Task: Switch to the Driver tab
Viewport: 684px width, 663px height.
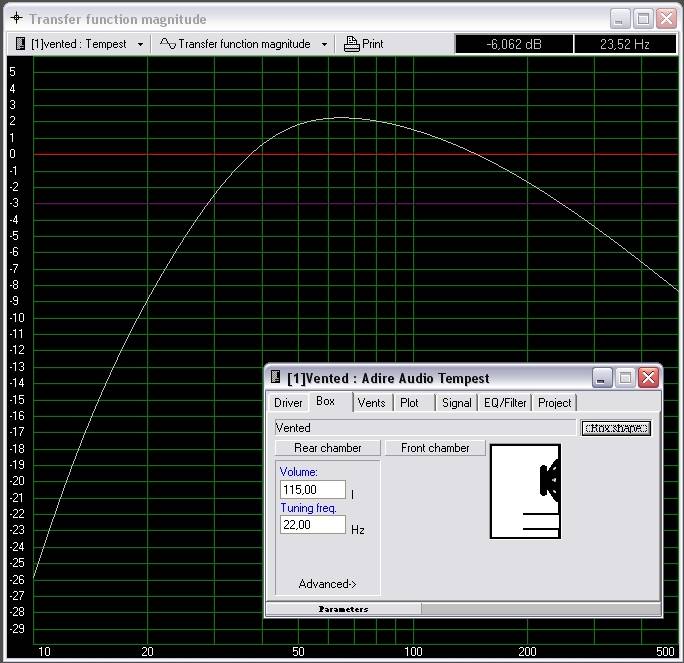Action: pyautogui.click(x=288, y=403)
